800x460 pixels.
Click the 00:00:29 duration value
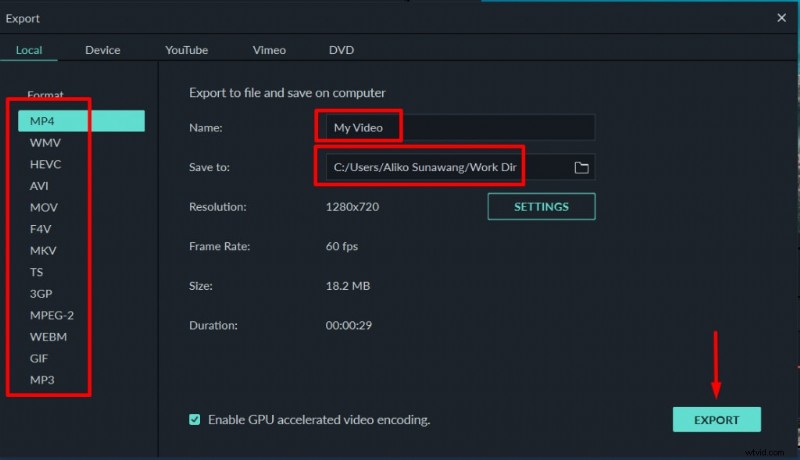348,325
